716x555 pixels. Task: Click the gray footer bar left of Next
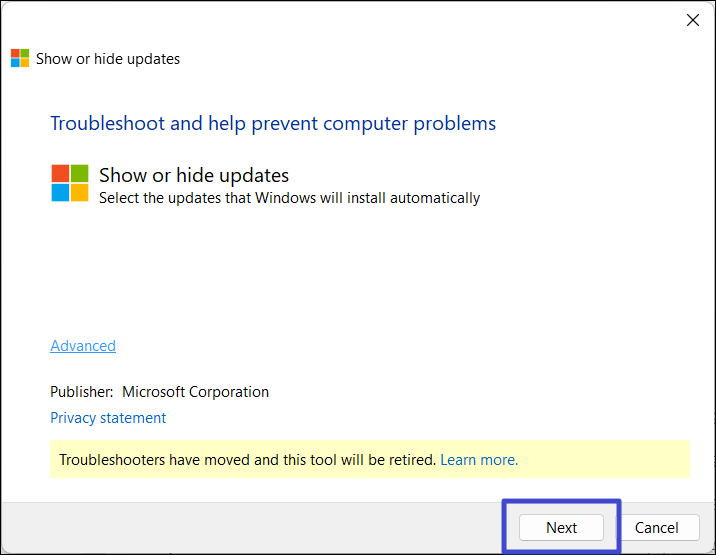coord(250,528)
